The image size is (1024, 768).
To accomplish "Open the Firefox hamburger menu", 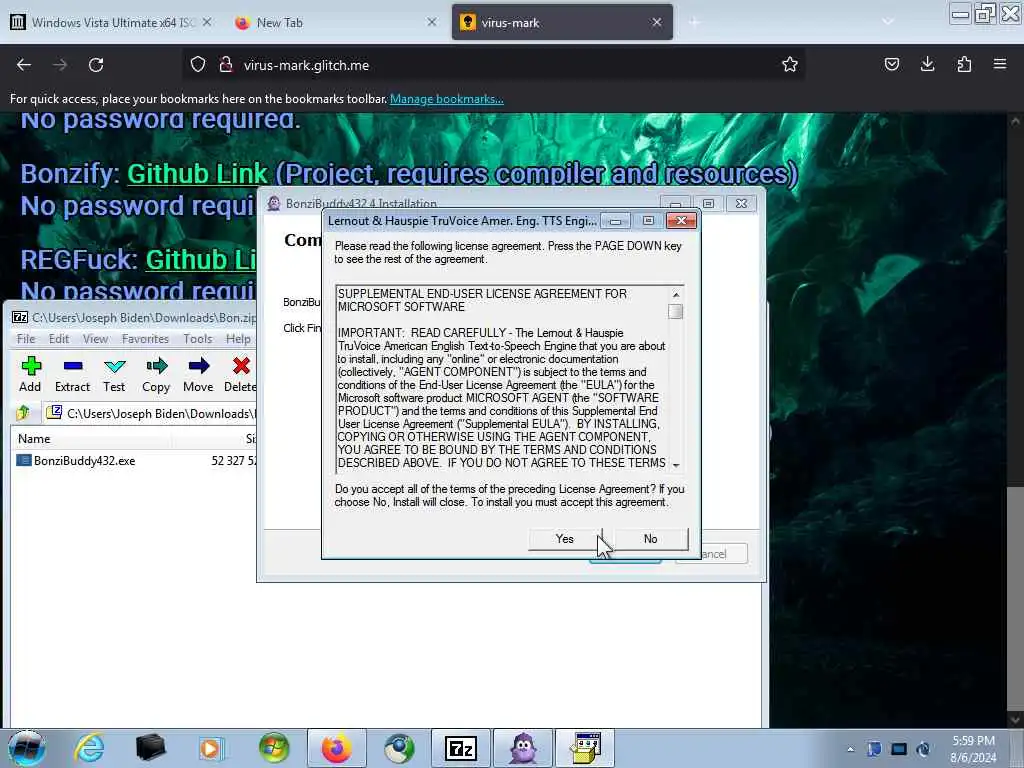I will [1000, 65].
